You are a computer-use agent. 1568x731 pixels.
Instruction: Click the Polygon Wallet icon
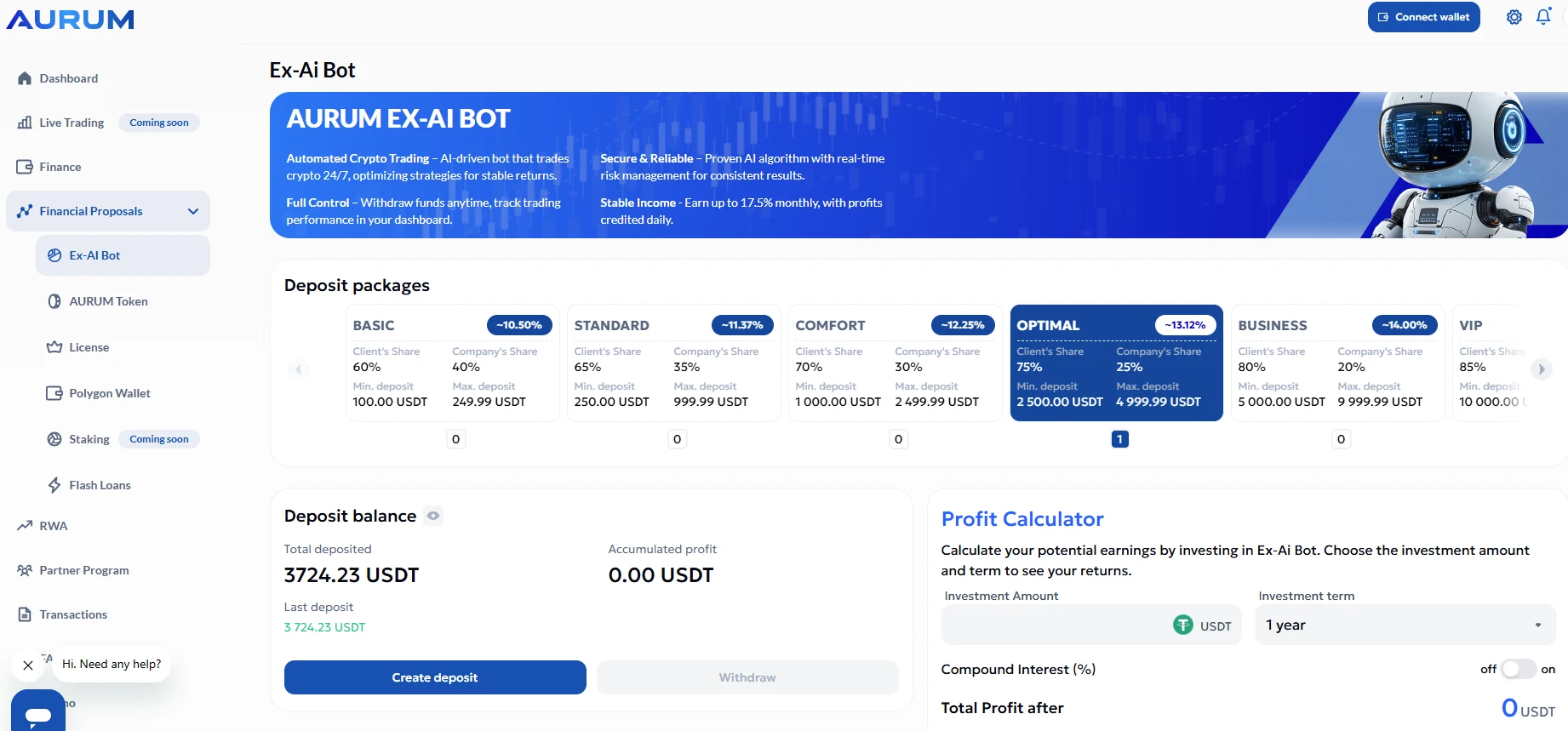tap(54, 393)
